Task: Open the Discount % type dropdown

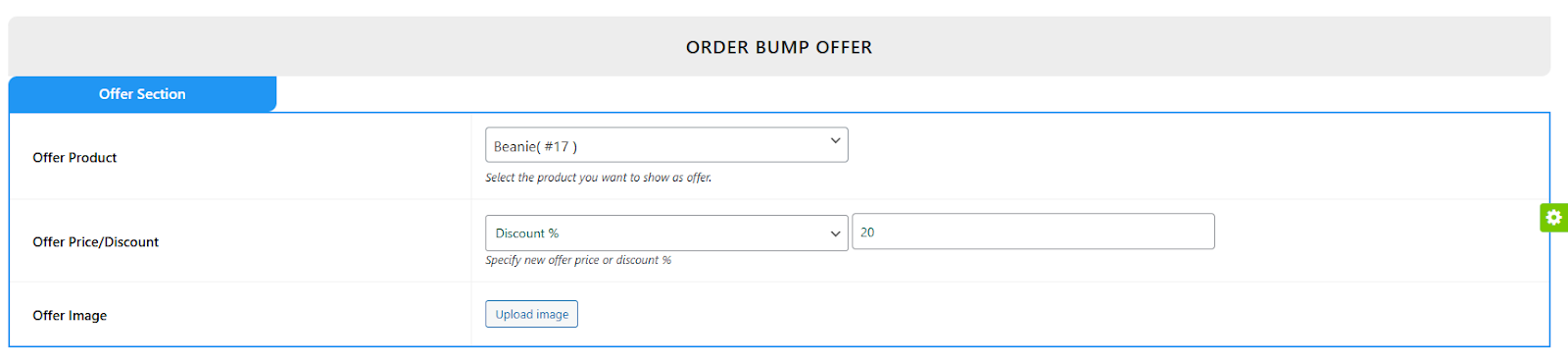Action: (x=666, y=233)
